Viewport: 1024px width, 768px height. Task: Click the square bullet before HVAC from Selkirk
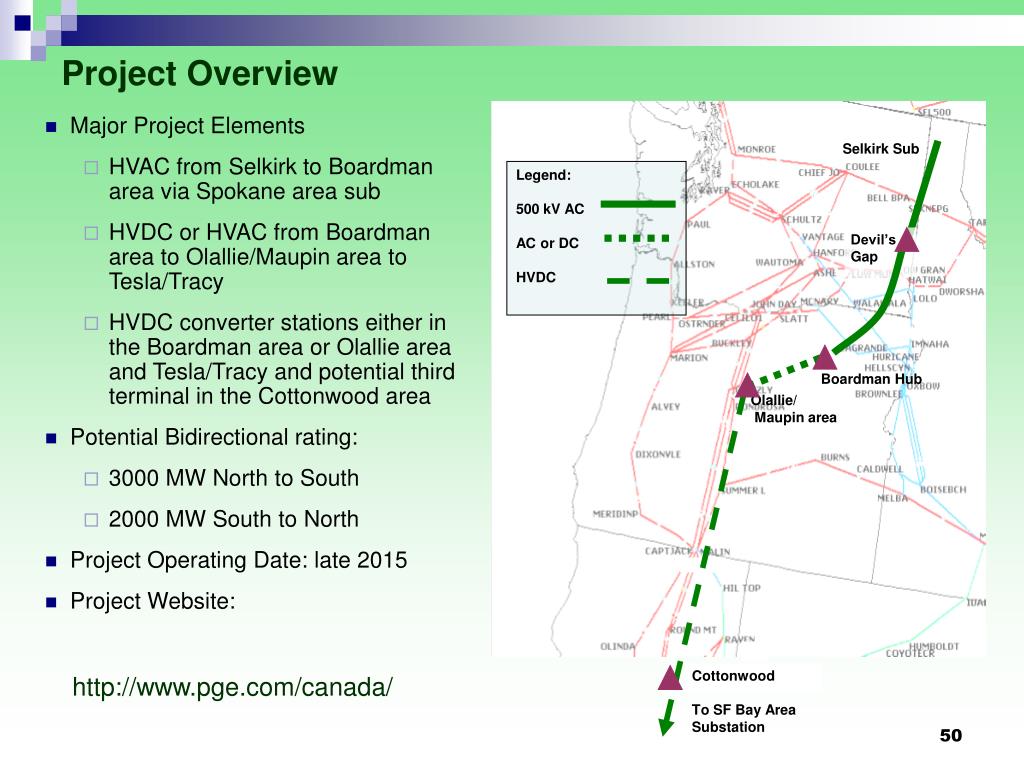pyautogui.click(x=91, y=168)
